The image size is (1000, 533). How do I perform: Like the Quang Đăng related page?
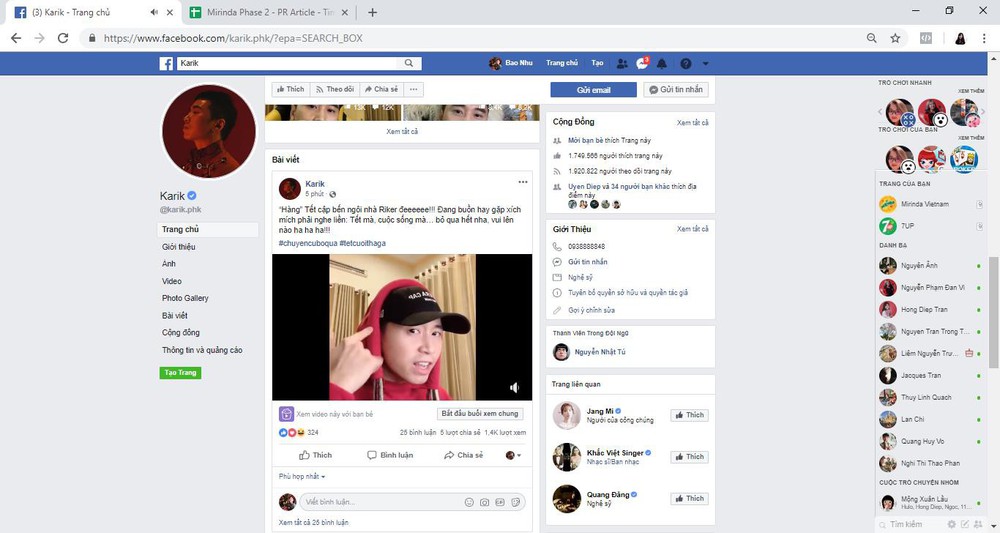689,499
